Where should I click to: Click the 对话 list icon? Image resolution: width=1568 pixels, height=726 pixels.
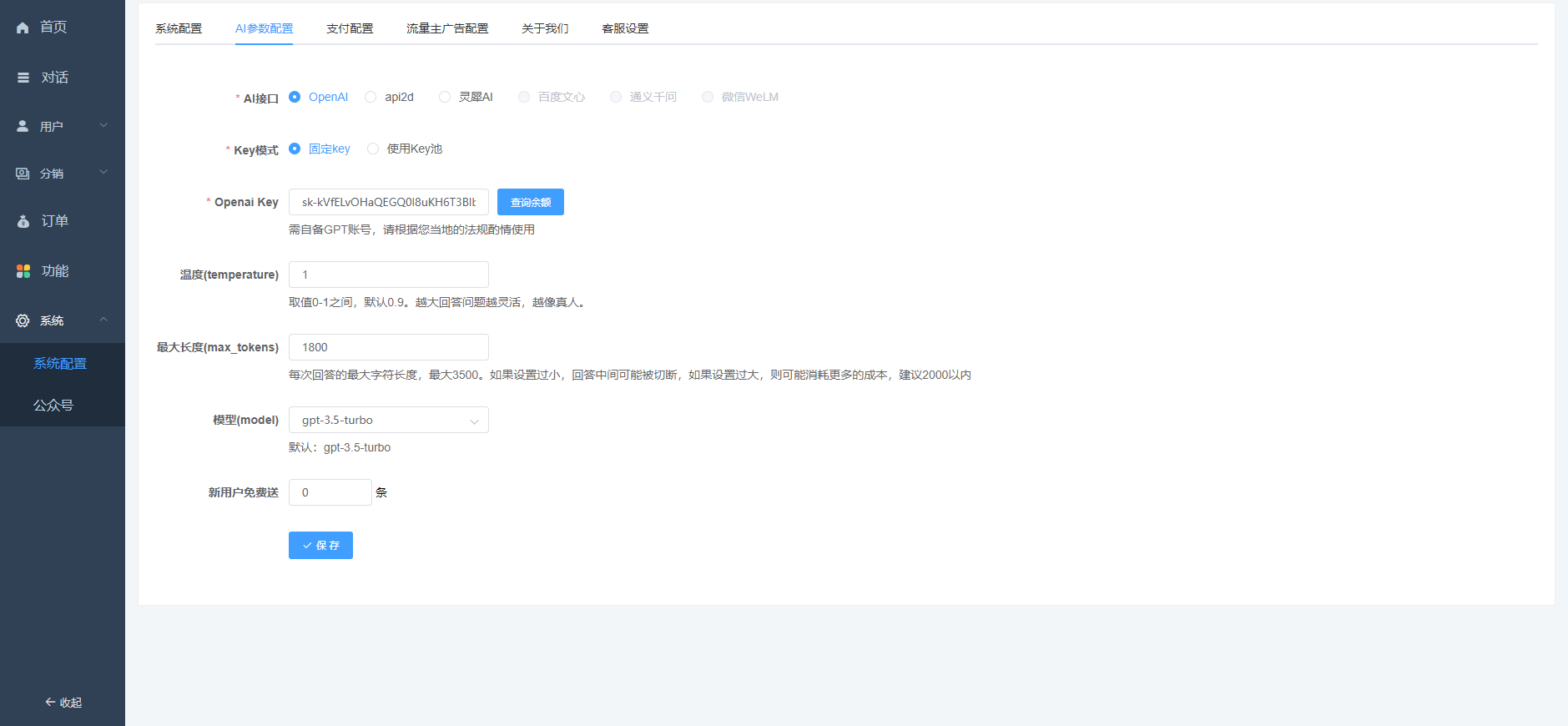pos(23,78)
